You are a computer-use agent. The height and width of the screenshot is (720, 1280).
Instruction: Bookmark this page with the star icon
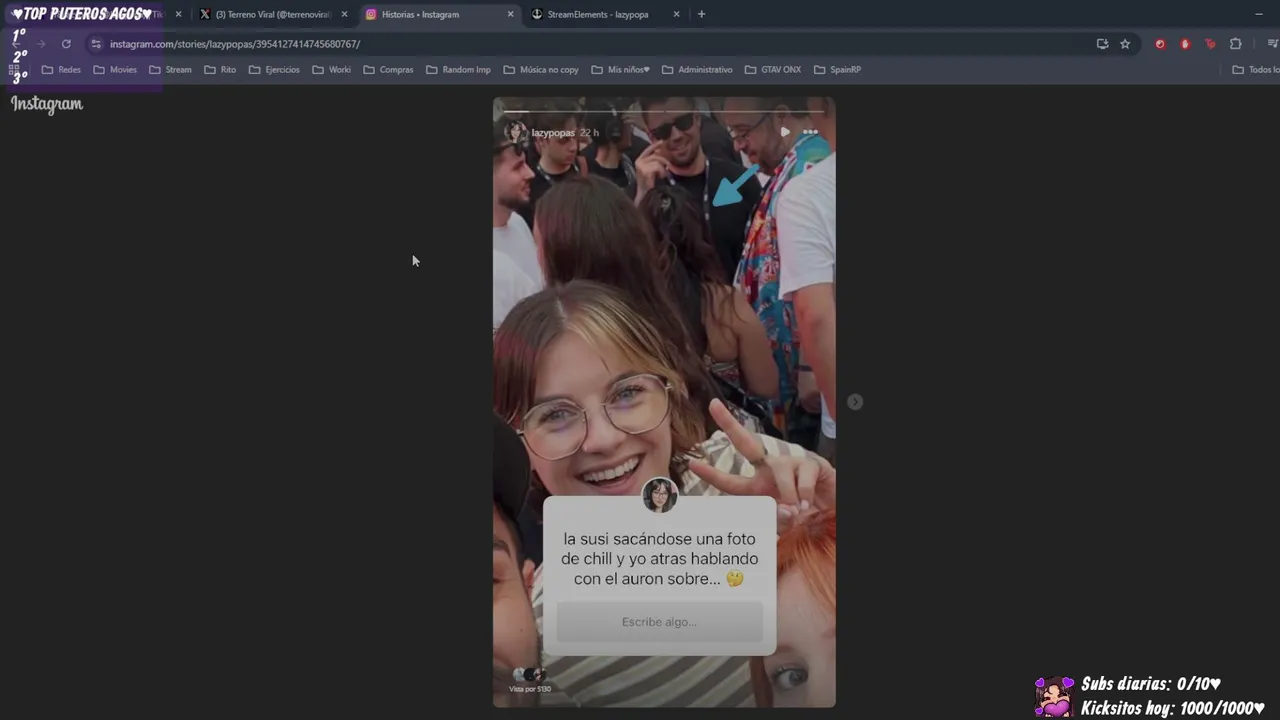click(1125, 44)
